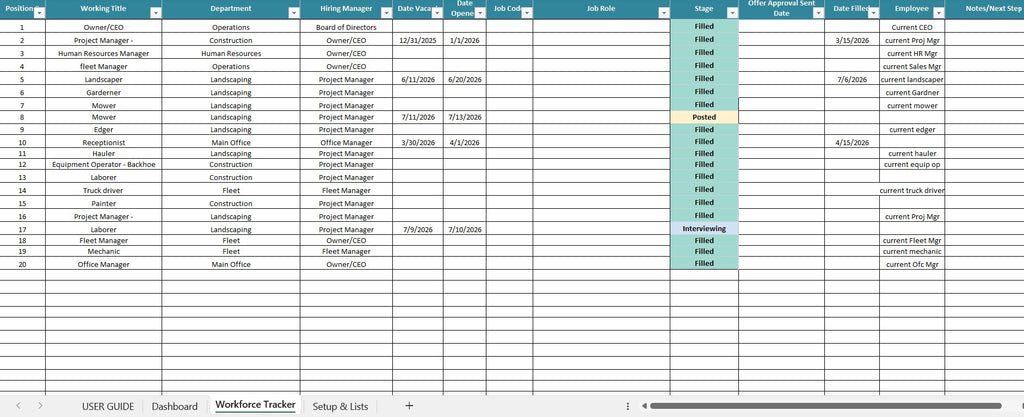The height and width of the screenshot is (417, 1024).
Task: Select the current HR Mgr cell
Action: pyautogui.click(x=912, y=54)
